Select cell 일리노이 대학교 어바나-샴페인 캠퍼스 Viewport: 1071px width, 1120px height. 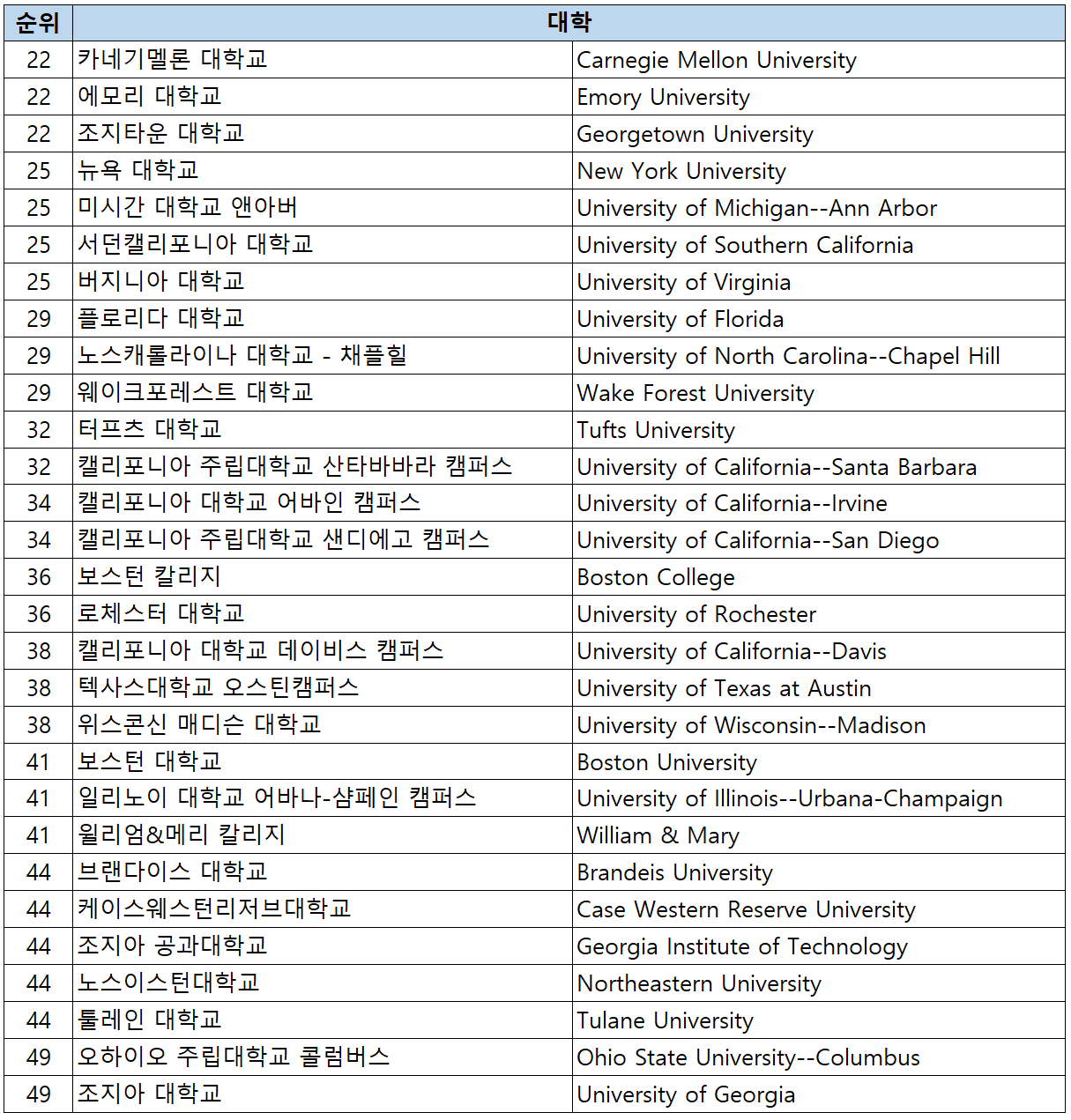tap(323, 798)
